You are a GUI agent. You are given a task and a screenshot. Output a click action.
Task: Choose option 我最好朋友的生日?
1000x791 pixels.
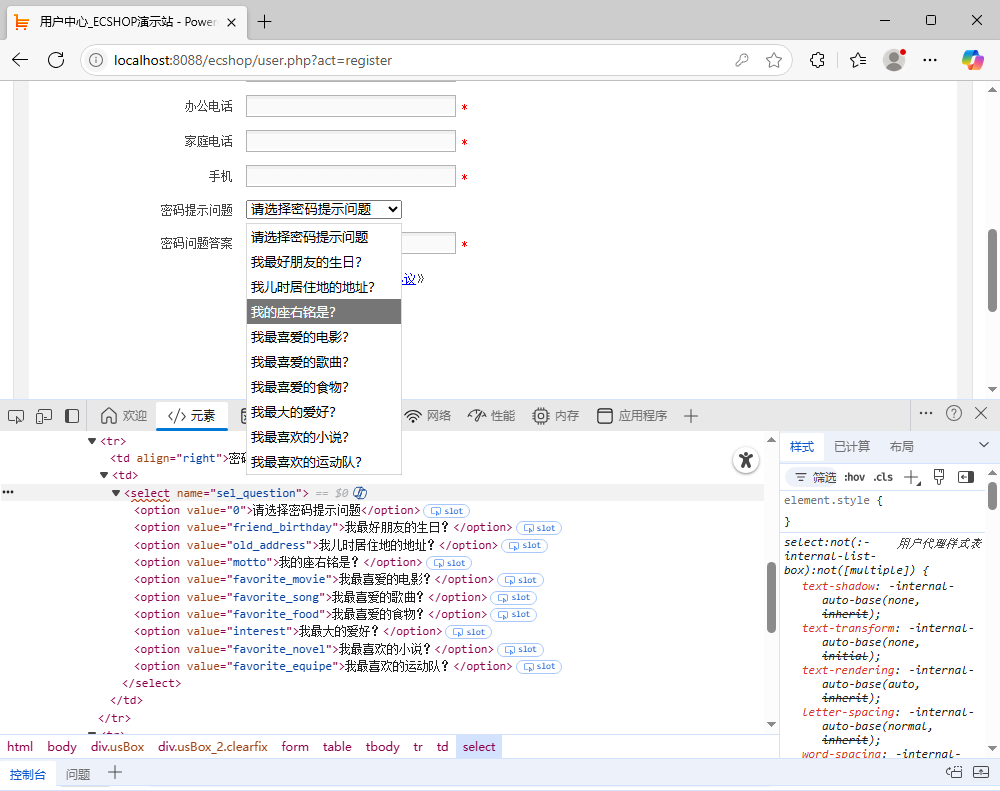point(324,262)
